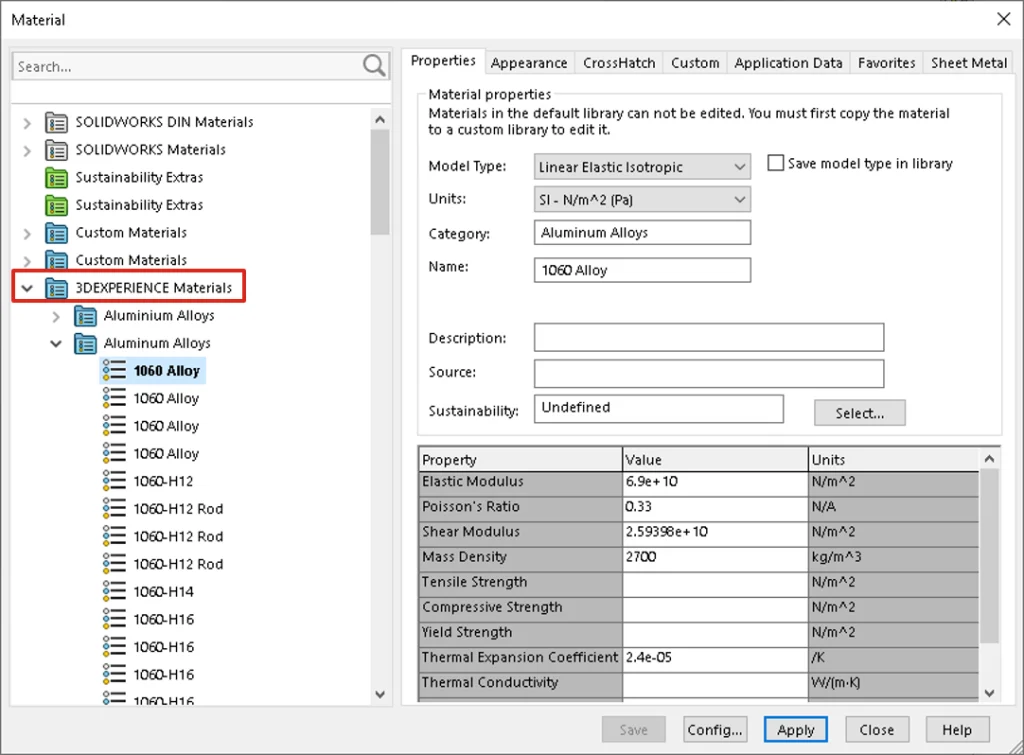Click the sustainability Select... button
Screen dimensions: 1024x755
[859, 413]
